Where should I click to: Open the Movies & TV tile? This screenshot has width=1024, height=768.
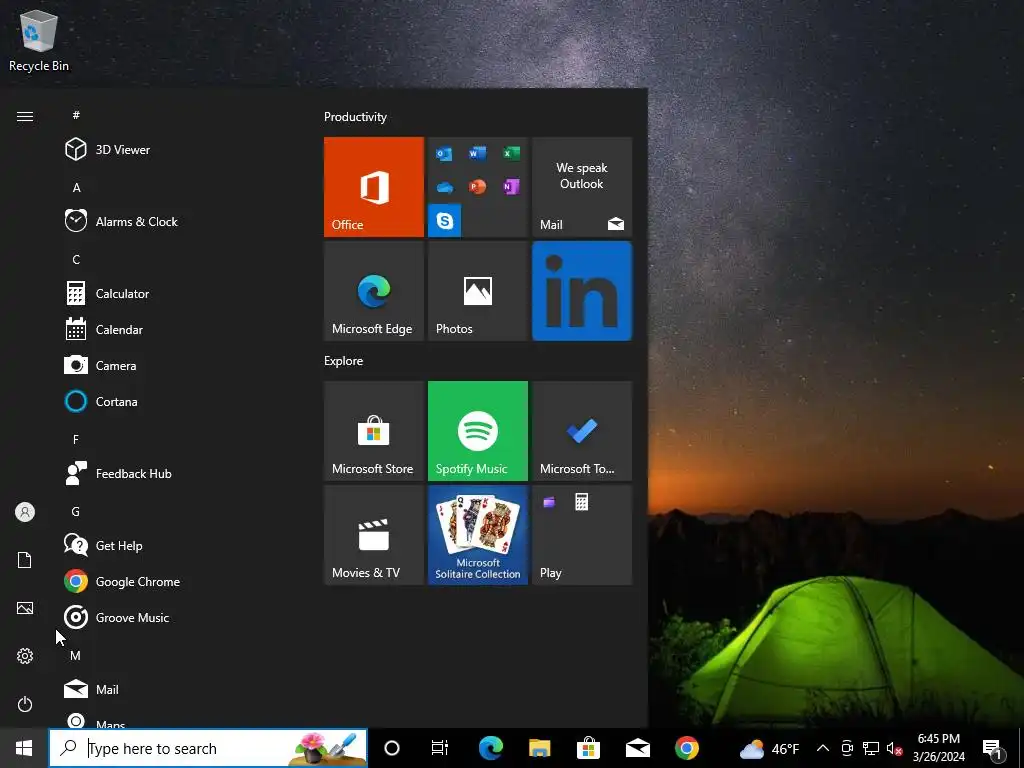point(374,535)
